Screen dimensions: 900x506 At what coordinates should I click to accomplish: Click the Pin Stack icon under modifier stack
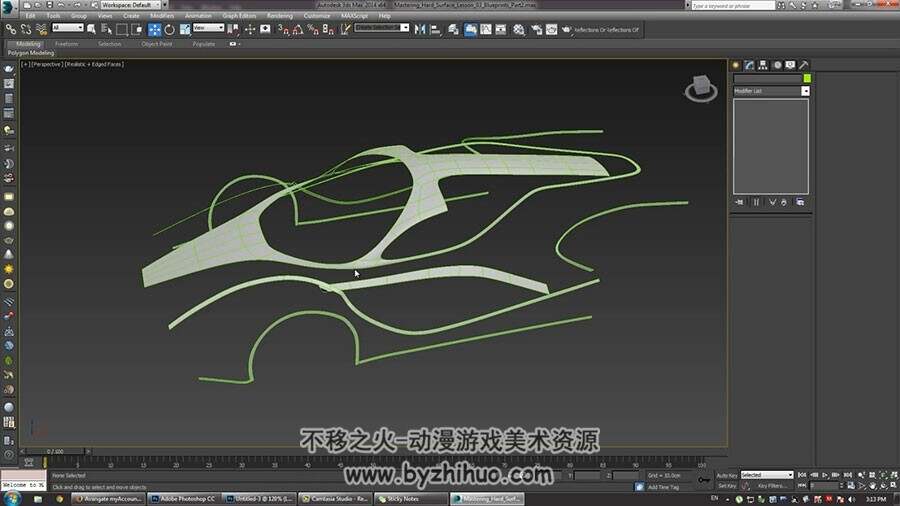[740, 202]
